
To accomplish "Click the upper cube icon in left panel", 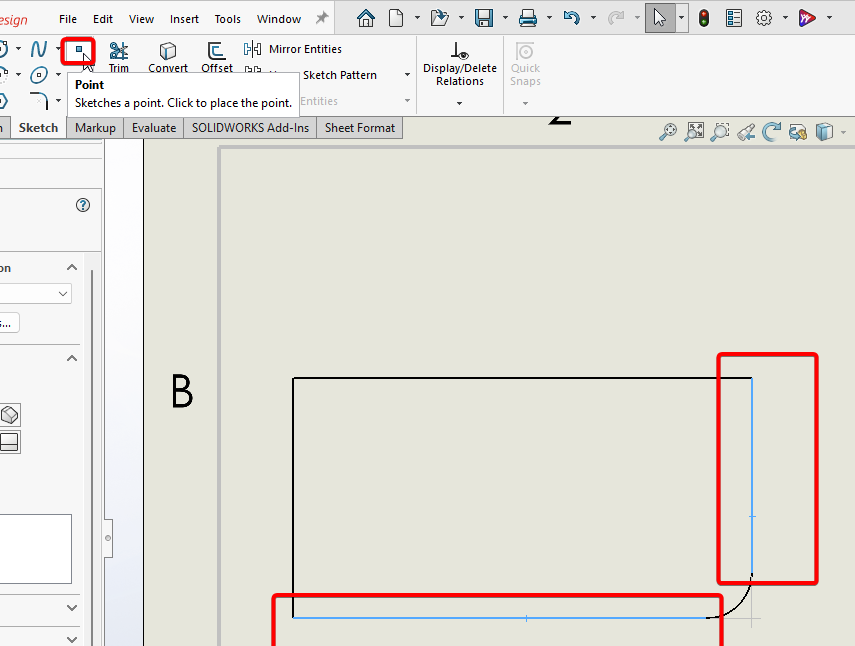I will pos(10,415).
